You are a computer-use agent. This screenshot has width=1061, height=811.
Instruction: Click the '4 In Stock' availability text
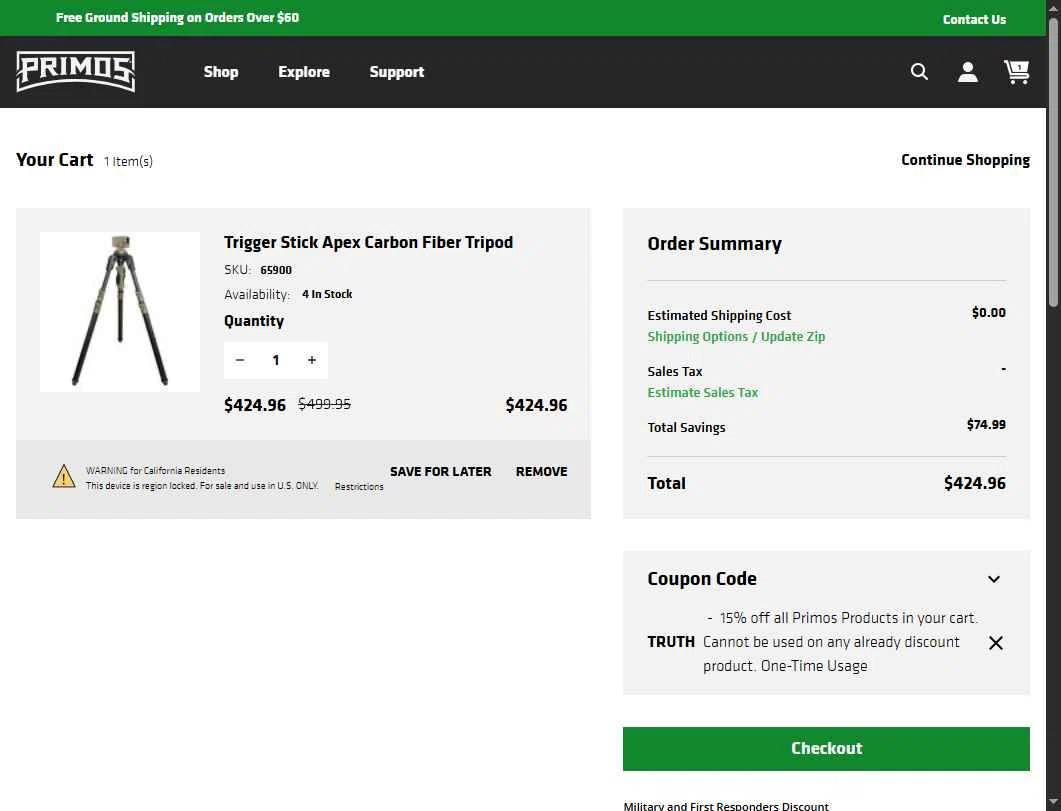327,294
